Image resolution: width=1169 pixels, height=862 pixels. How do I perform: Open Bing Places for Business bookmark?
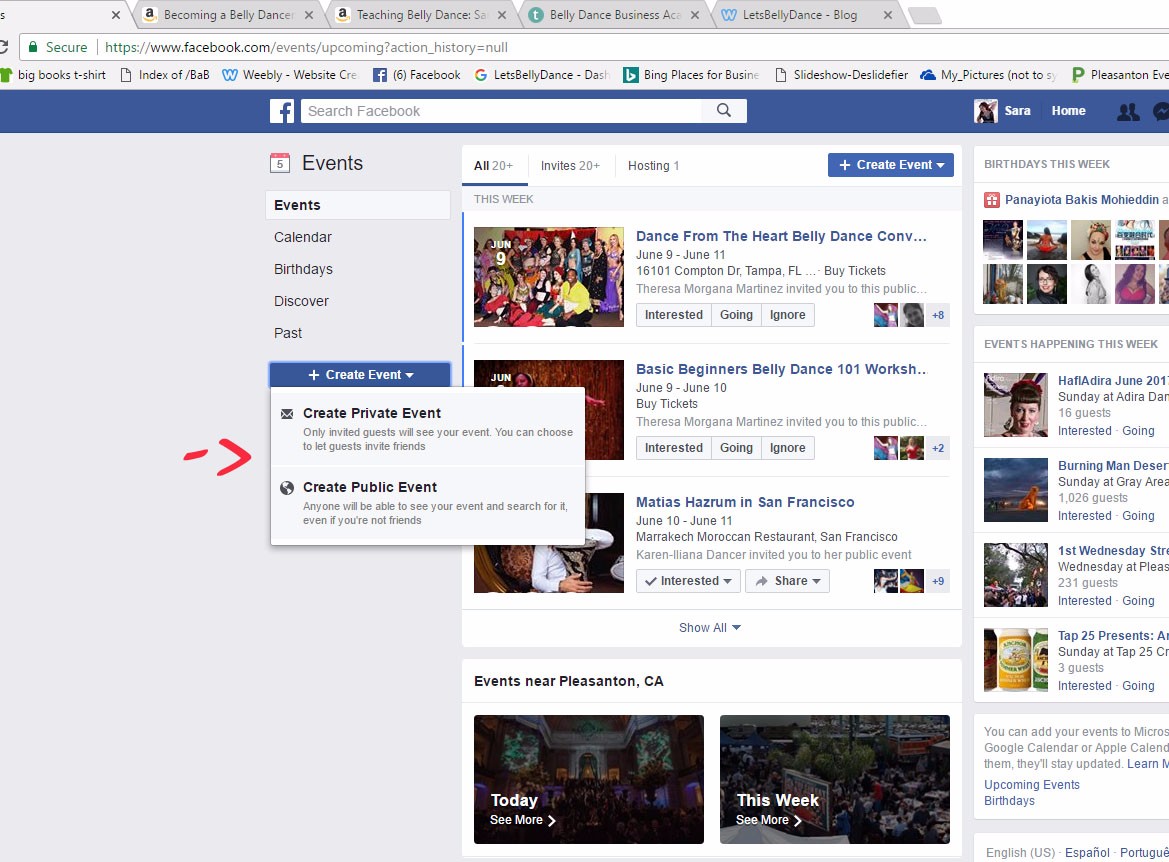[x=691, y=75]
